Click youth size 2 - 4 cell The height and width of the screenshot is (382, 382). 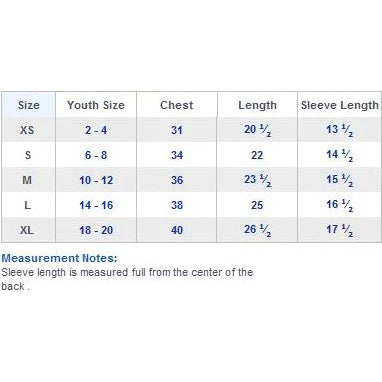[96, 130]
